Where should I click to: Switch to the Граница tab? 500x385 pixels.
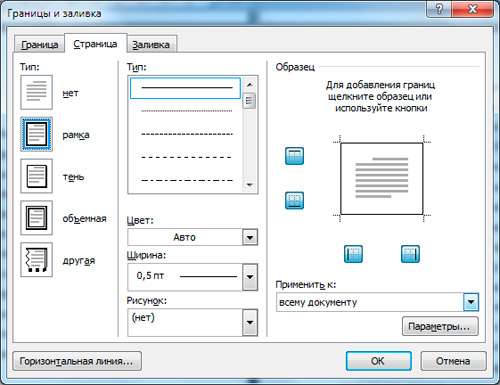click(39, 44)
